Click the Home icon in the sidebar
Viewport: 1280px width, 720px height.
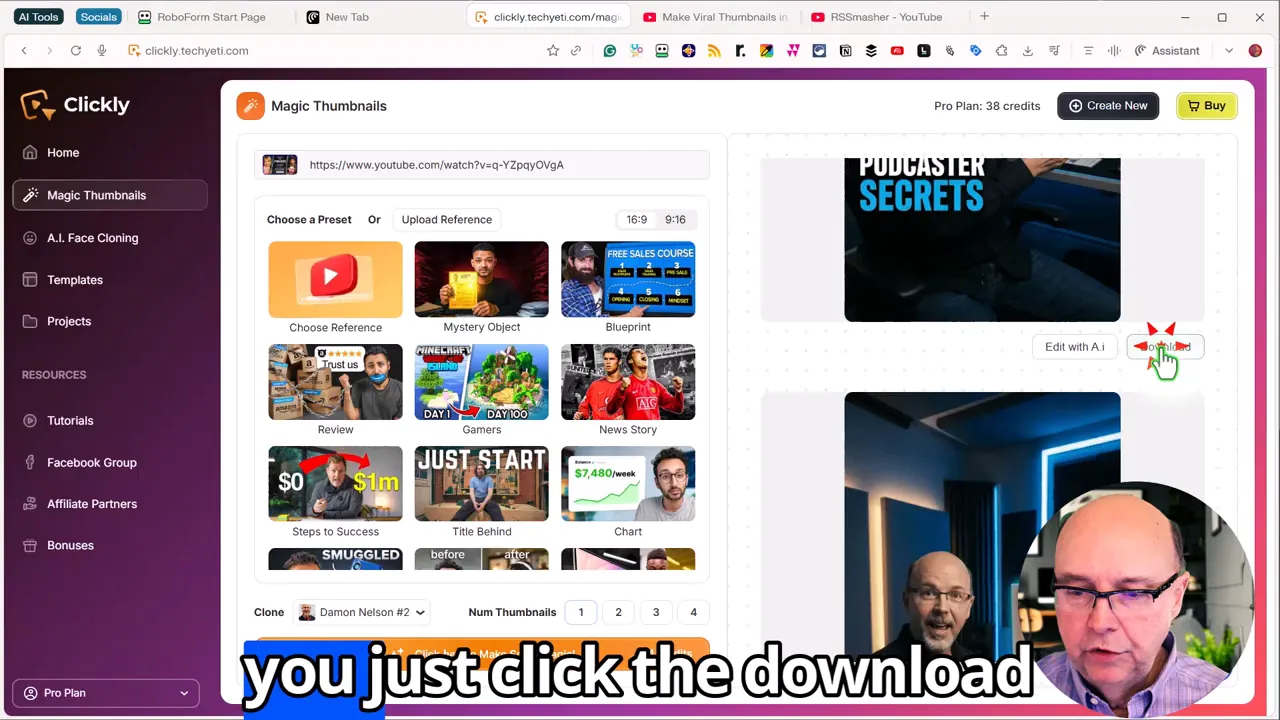click(30, 152)
